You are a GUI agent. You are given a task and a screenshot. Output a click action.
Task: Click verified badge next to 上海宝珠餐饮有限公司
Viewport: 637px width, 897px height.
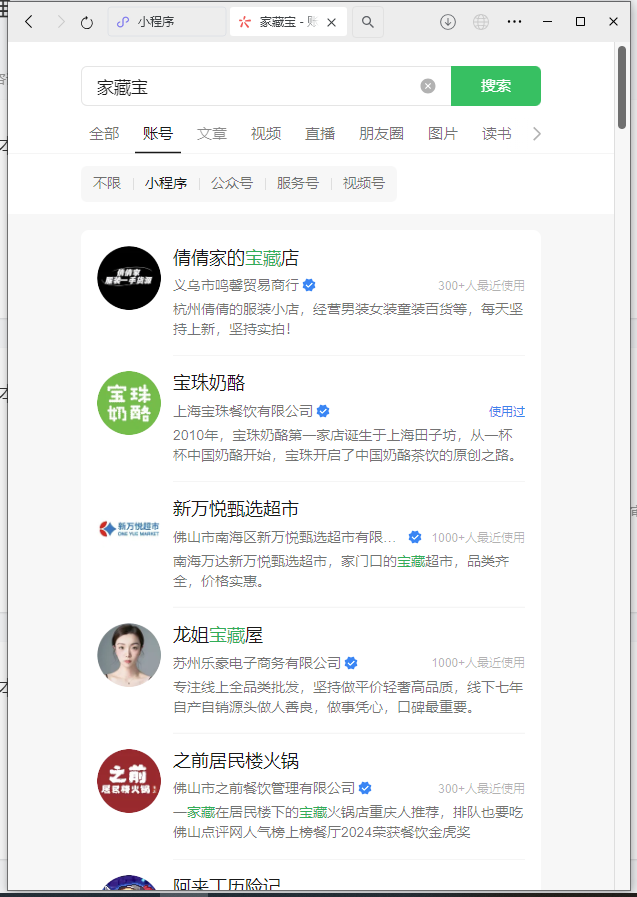tap(323, 411)
